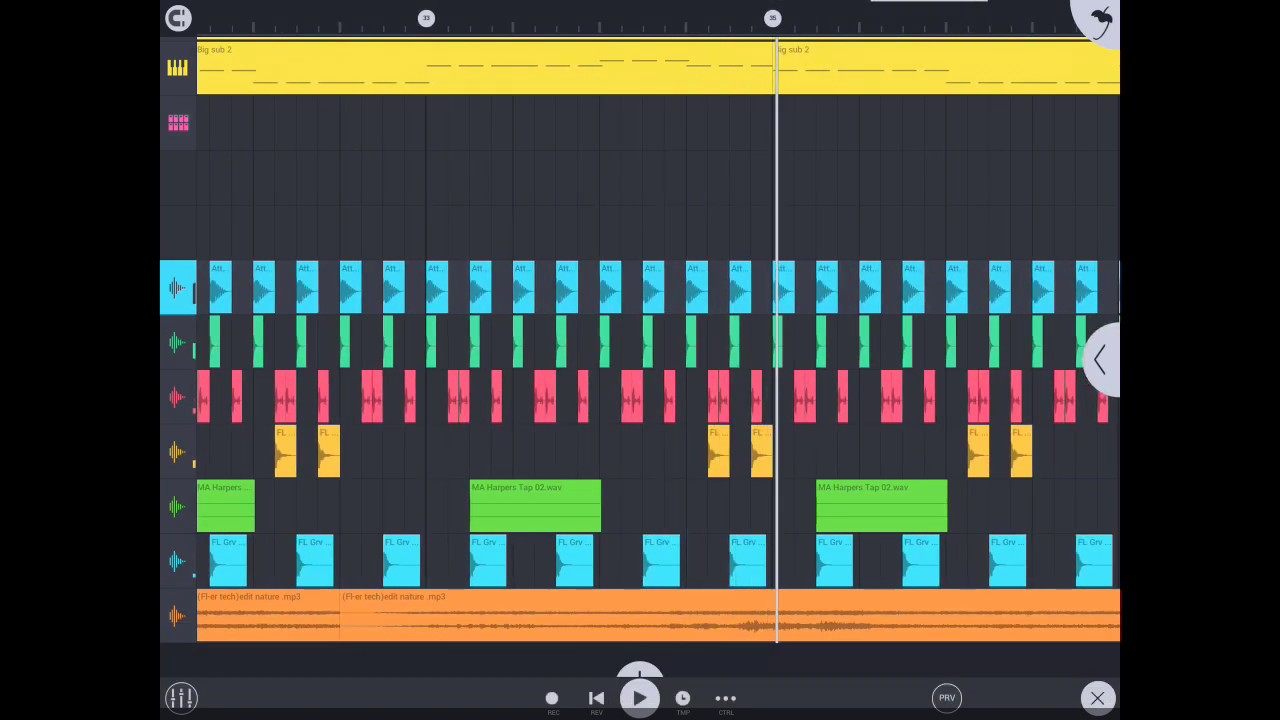This screenshot has width=1280, height=720.
Task: Select the MA Harpers Tap 02.wav clip after the playhead
Action: point(882,506)
